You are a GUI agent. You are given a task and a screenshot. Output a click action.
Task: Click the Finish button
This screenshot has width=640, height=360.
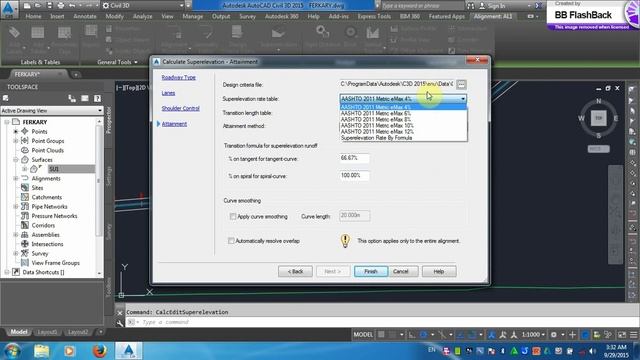(x=371, y=271)
